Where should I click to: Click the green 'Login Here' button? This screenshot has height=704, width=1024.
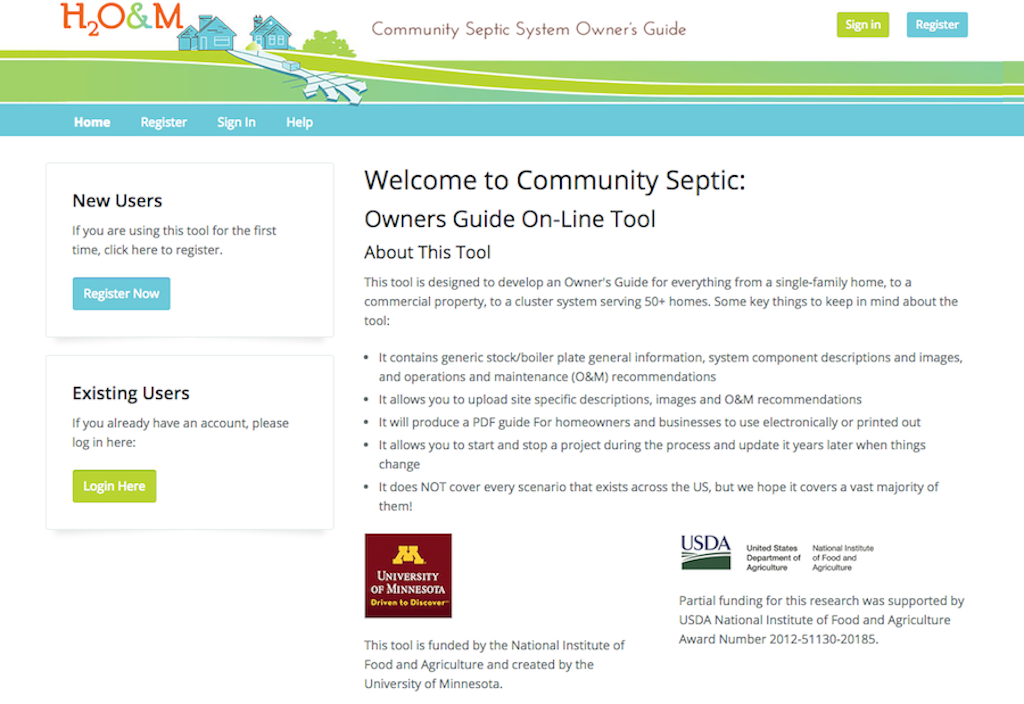point(114,486)
